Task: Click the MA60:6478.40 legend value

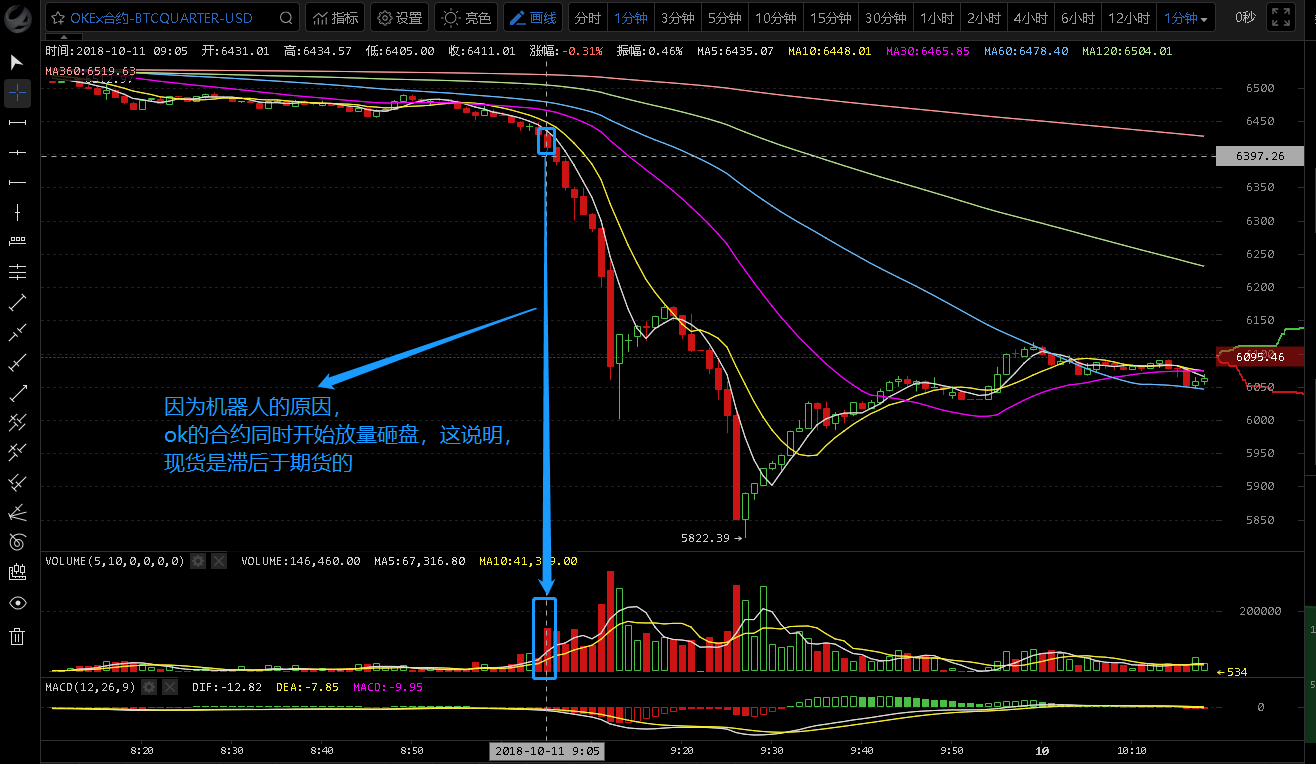Action: [x=1026, y=50]
